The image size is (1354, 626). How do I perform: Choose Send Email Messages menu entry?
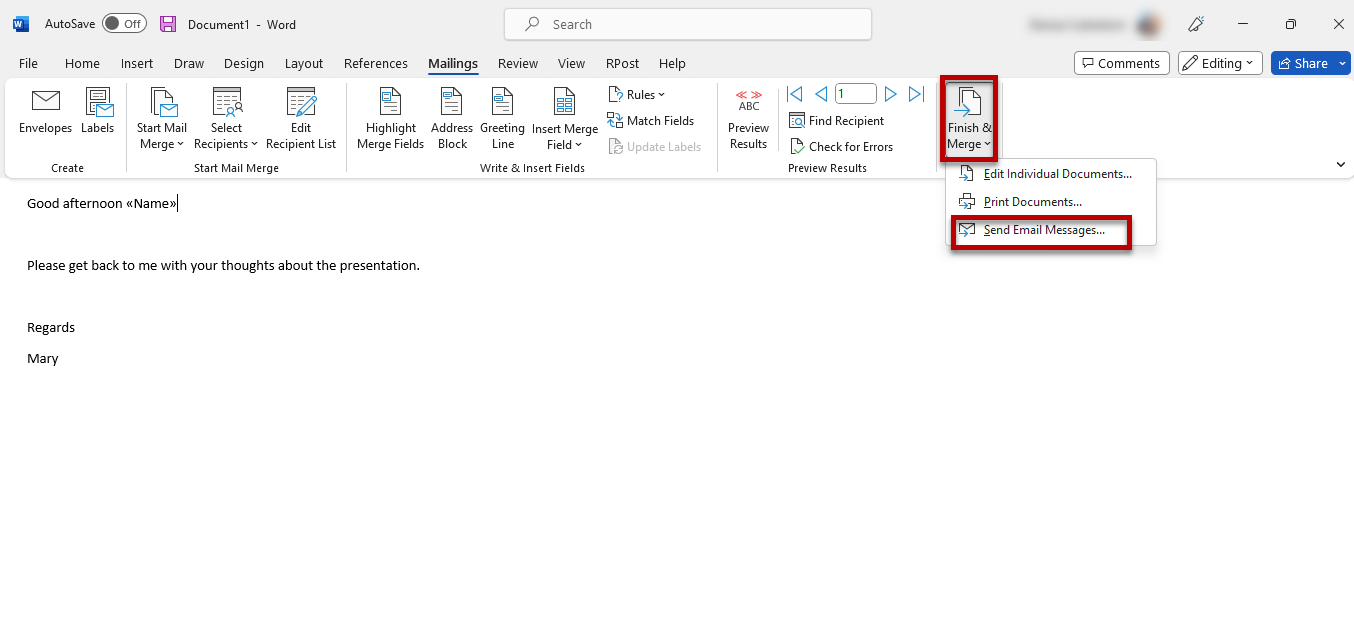[x=1043, y=230]
